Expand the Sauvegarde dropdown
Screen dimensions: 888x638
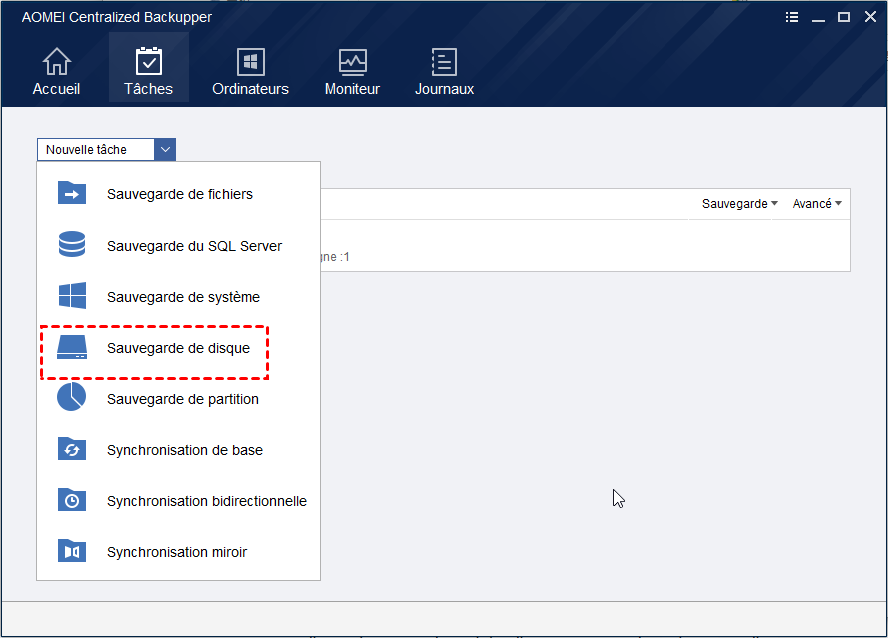(x=740, y=203)
